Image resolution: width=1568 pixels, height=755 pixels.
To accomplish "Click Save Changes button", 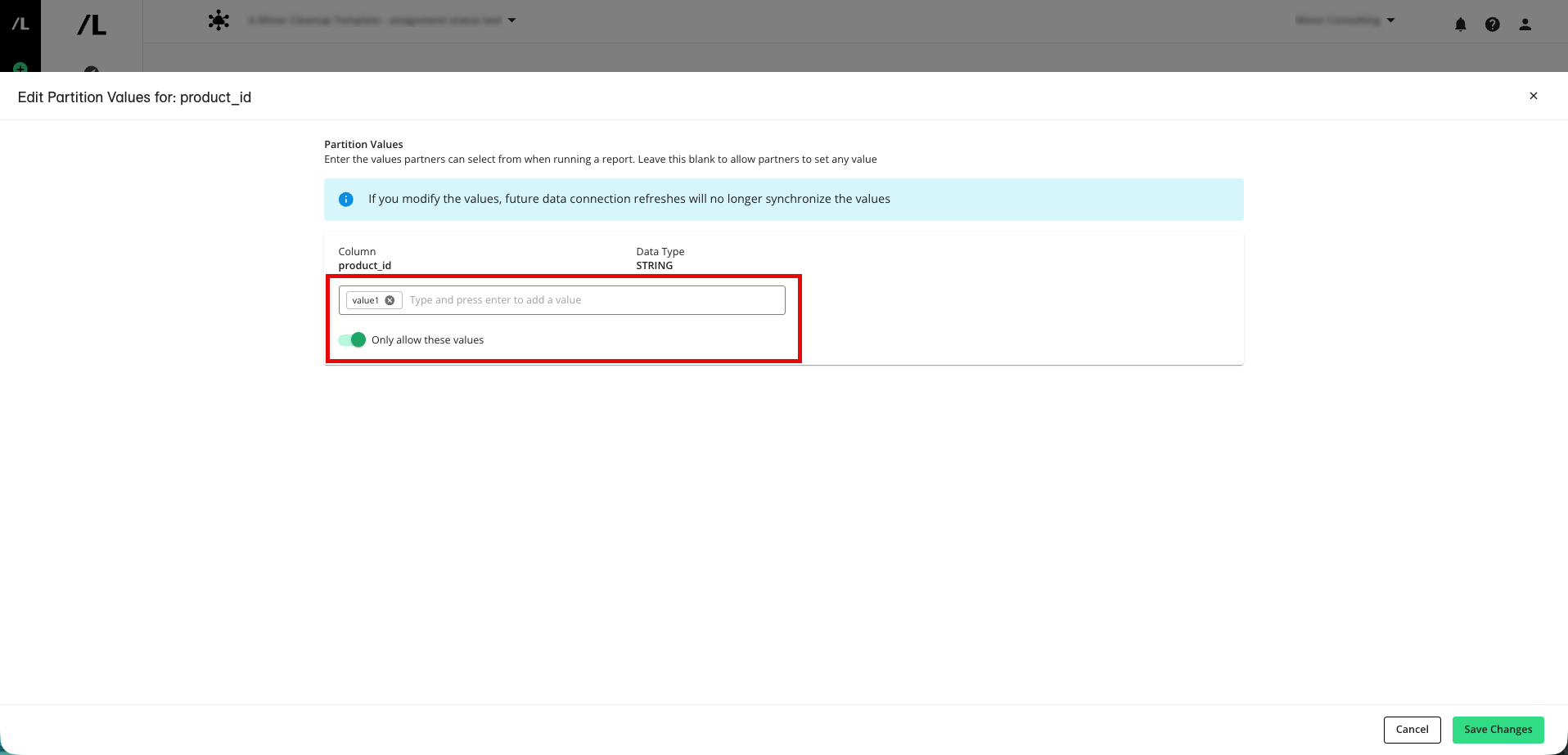I will pyautogui.click(x=1498, y=730).
